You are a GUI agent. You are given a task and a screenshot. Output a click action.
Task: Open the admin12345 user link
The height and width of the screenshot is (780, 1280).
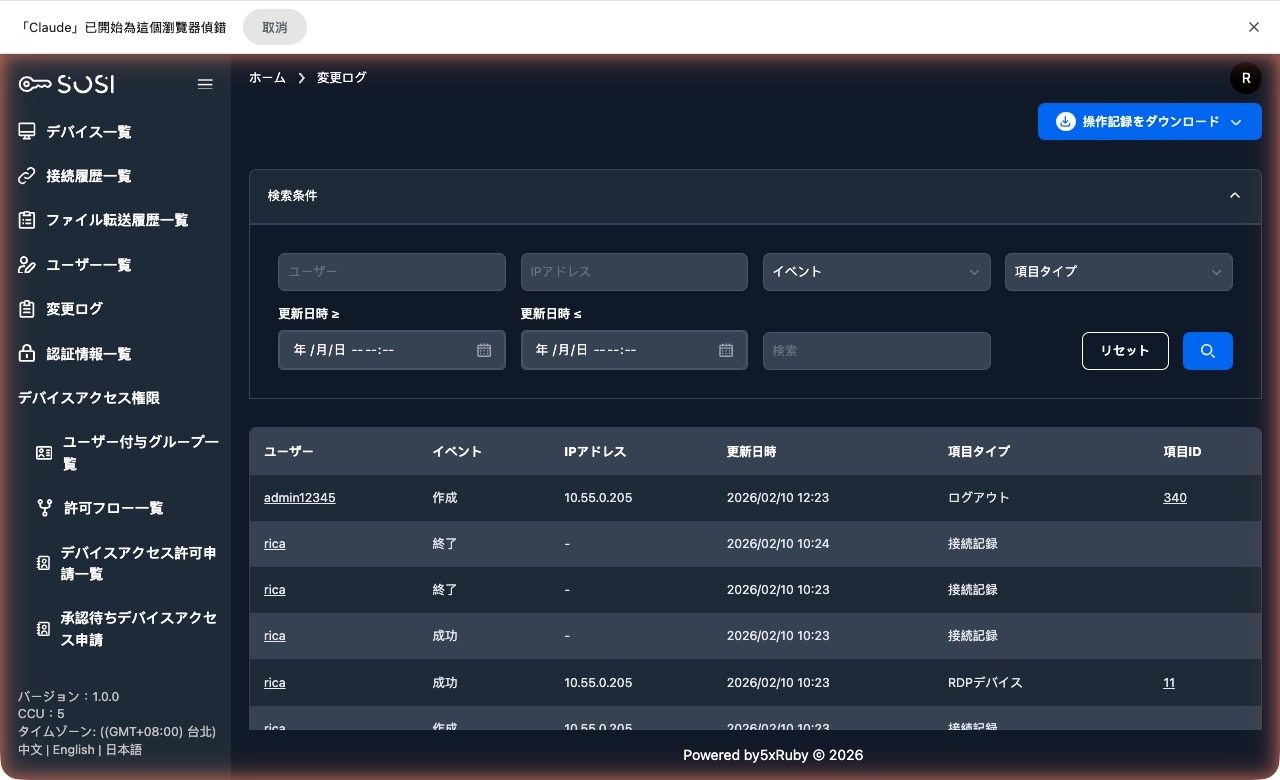[x=299, y=498]
